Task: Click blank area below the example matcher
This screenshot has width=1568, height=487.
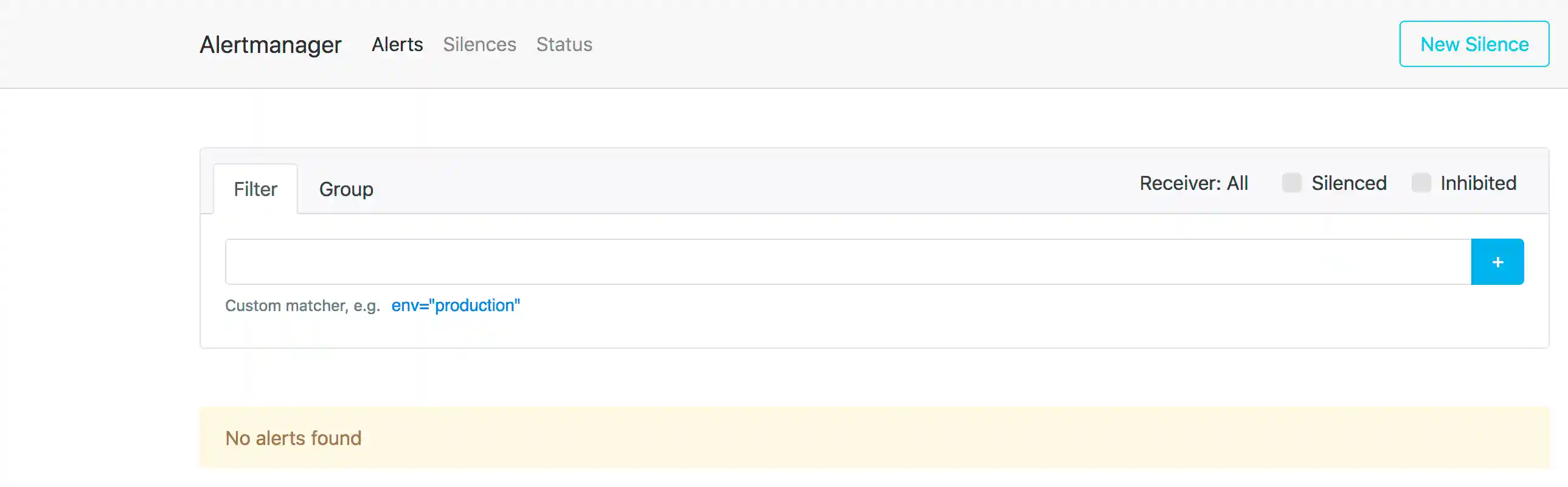Action: pyautogui.click(x=852, y=332)
